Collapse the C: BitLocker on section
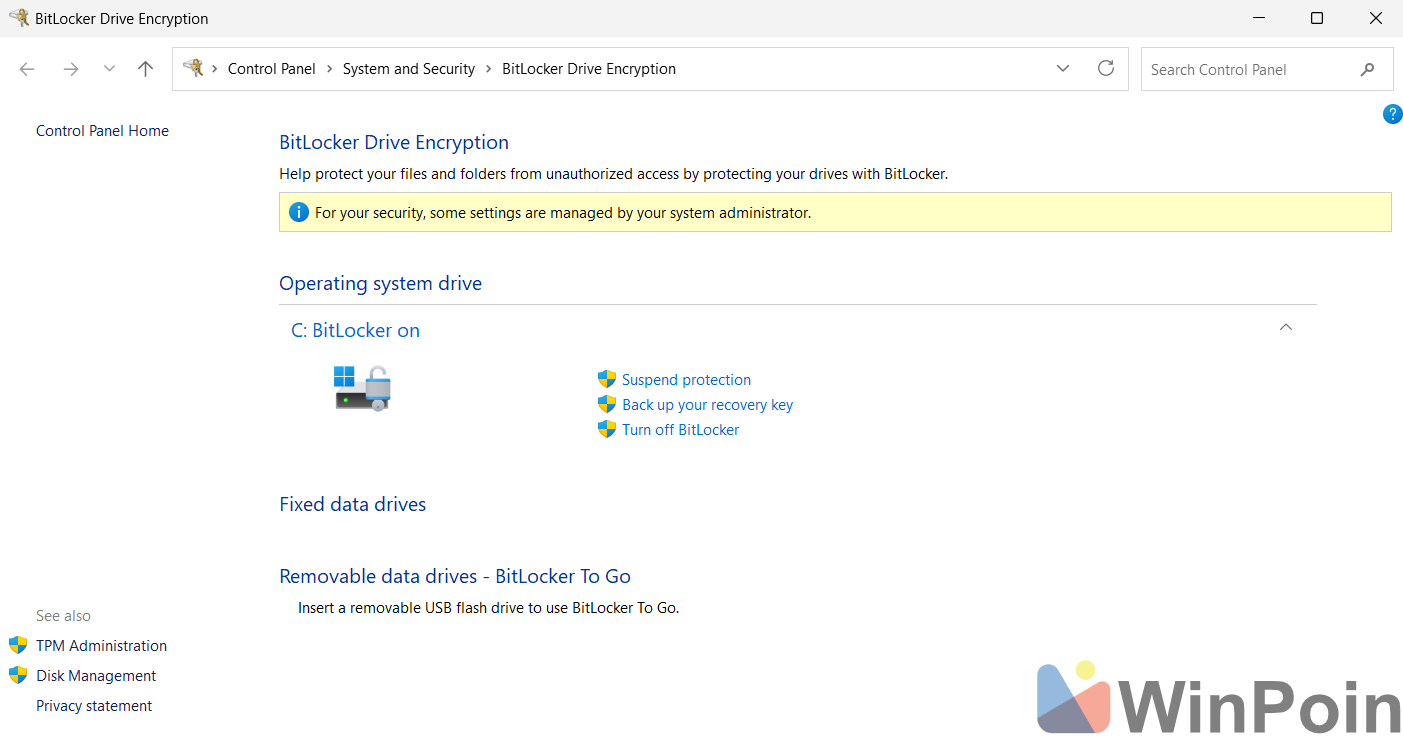Viewport: 1403px width, 737px height. (1286, 327)
